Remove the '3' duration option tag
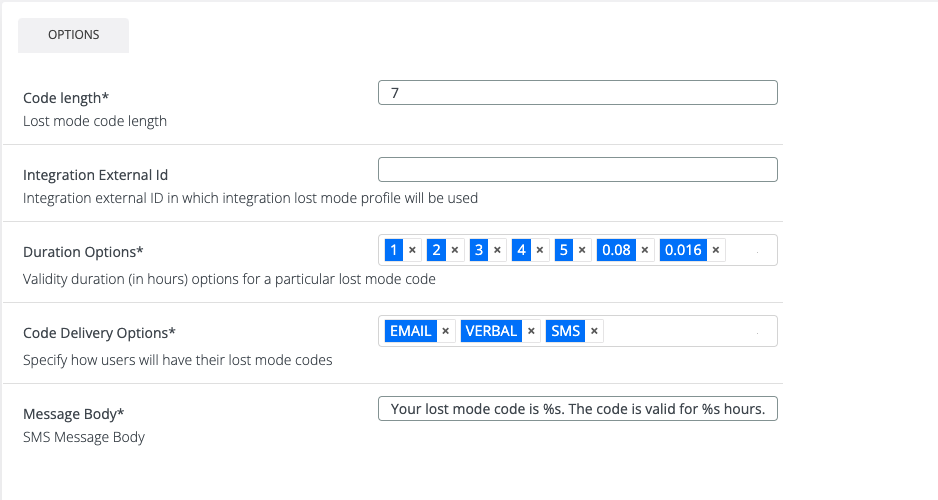 click(x=497, y=250)
